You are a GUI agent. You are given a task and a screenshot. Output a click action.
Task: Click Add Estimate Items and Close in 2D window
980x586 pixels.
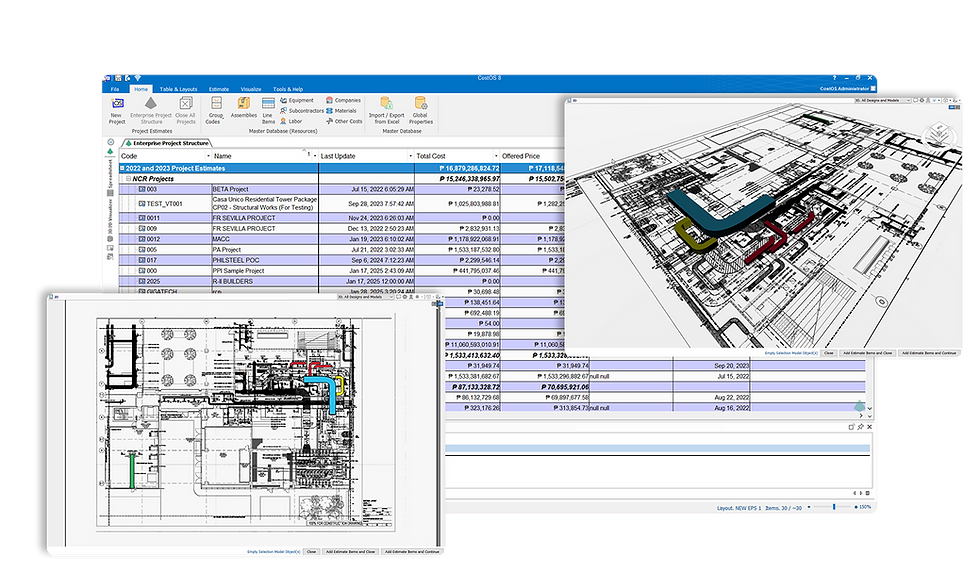point(350,552)
